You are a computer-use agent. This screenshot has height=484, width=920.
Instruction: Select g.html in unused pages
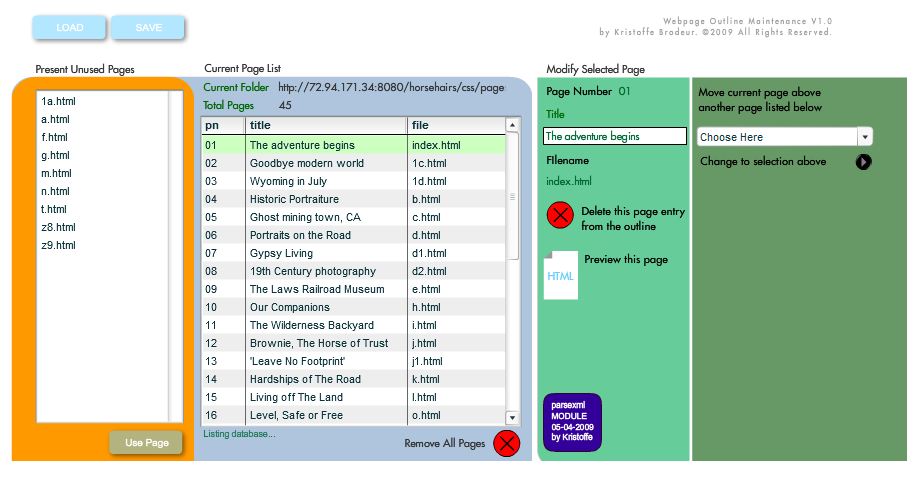tap(55, 155)
